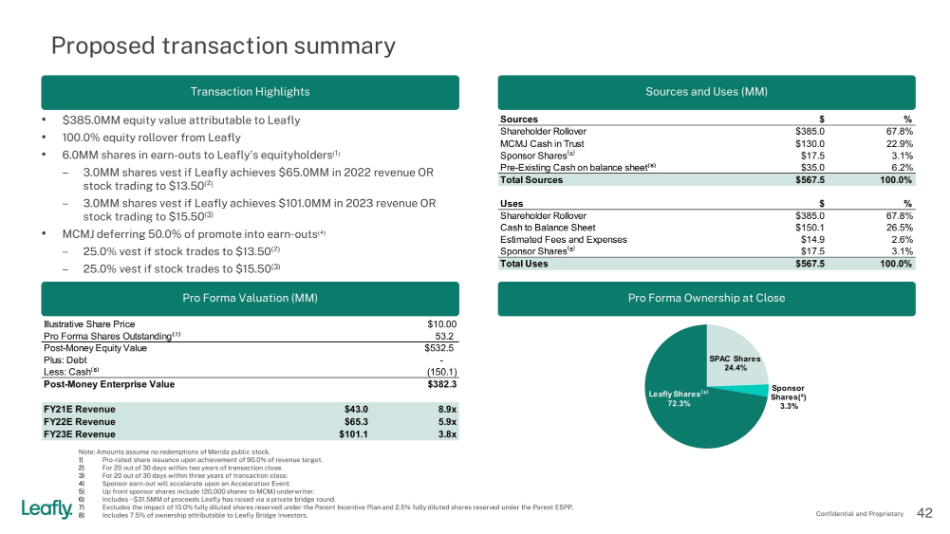Image resolution: width=950 pixels, height=534 pixels.
Task: Select the Total Uses row
Action: 706,265
